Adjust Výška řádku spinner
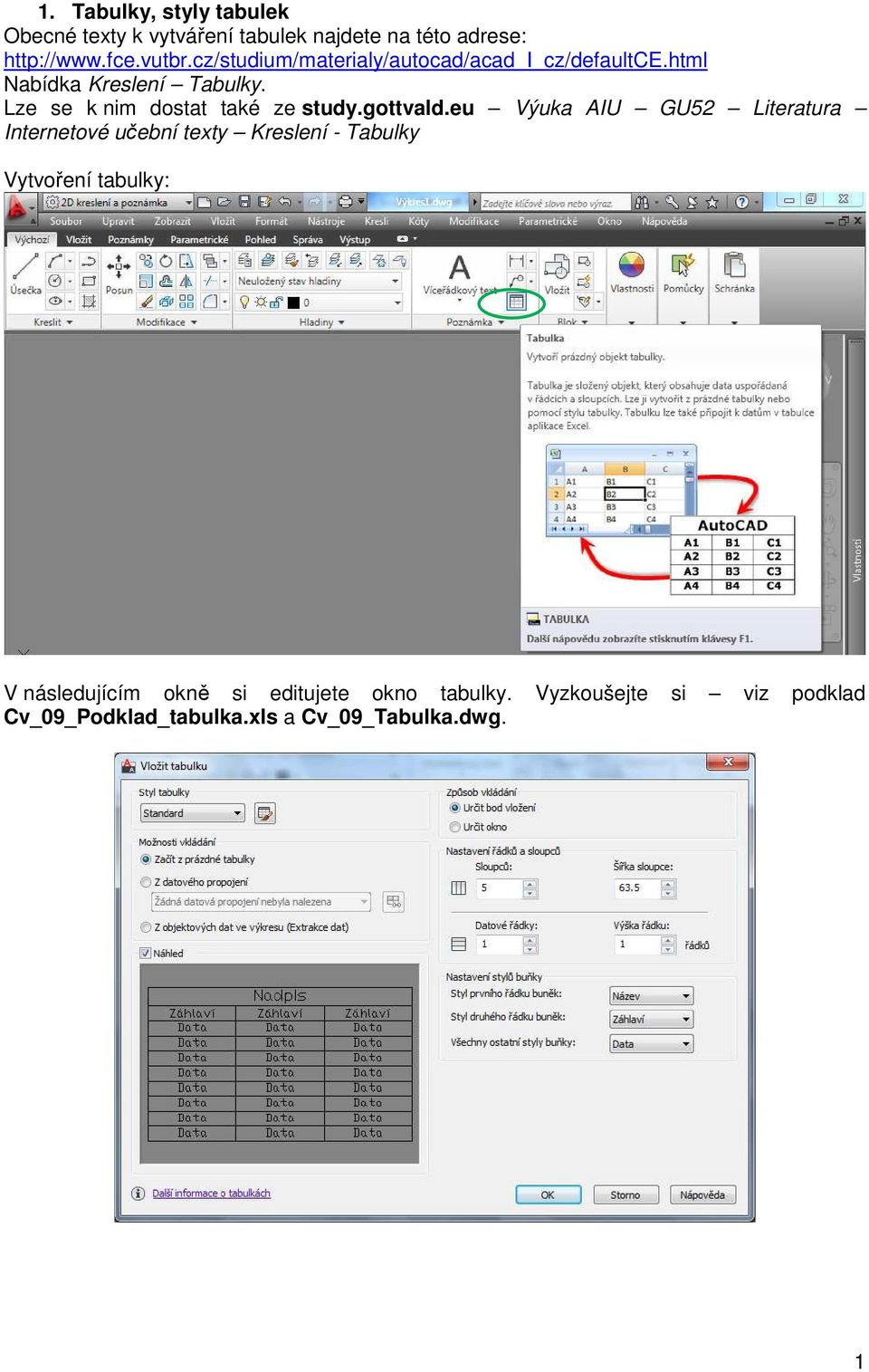869x1372 pixels. [668, 945]
